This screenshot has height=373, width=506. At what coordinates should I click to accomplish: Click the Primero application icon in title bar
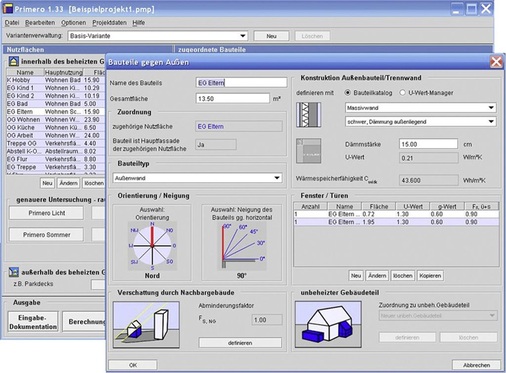click(x=7, y=9)
